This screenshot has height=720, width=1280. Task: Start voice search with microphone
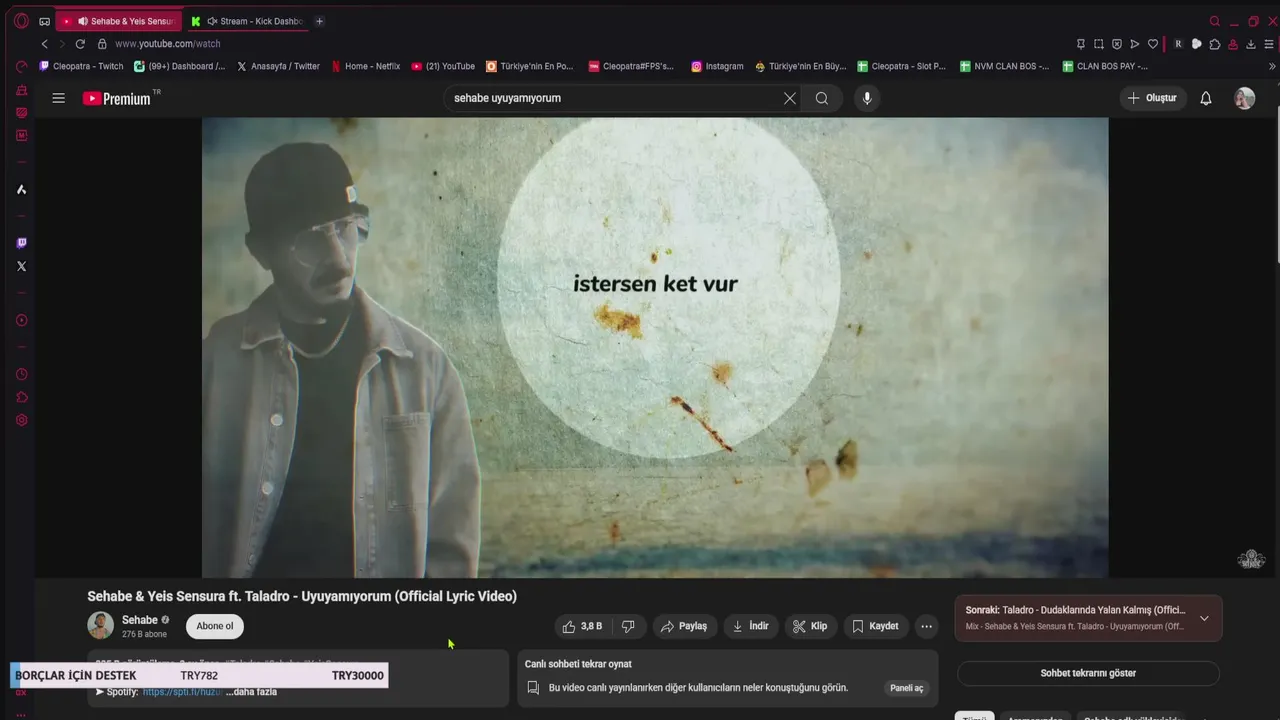click(x=867, y=98)
